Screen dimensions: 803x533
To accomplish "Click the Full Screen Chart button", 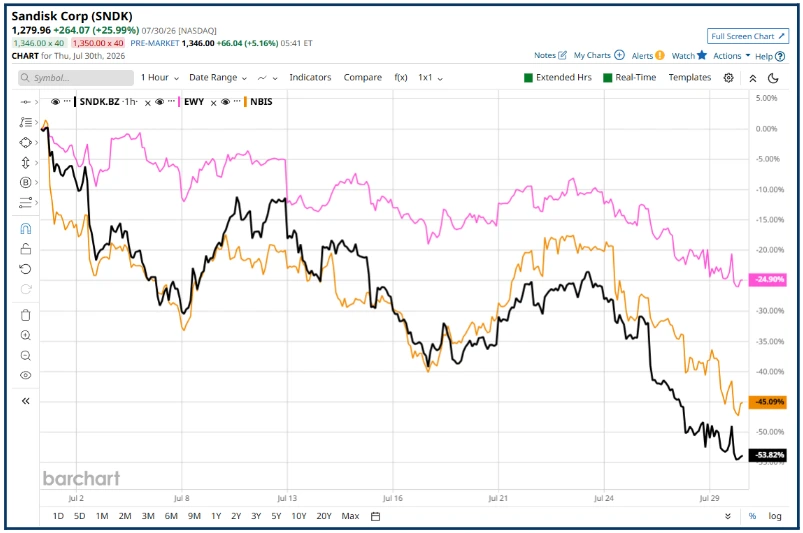I will pos(748,36).
